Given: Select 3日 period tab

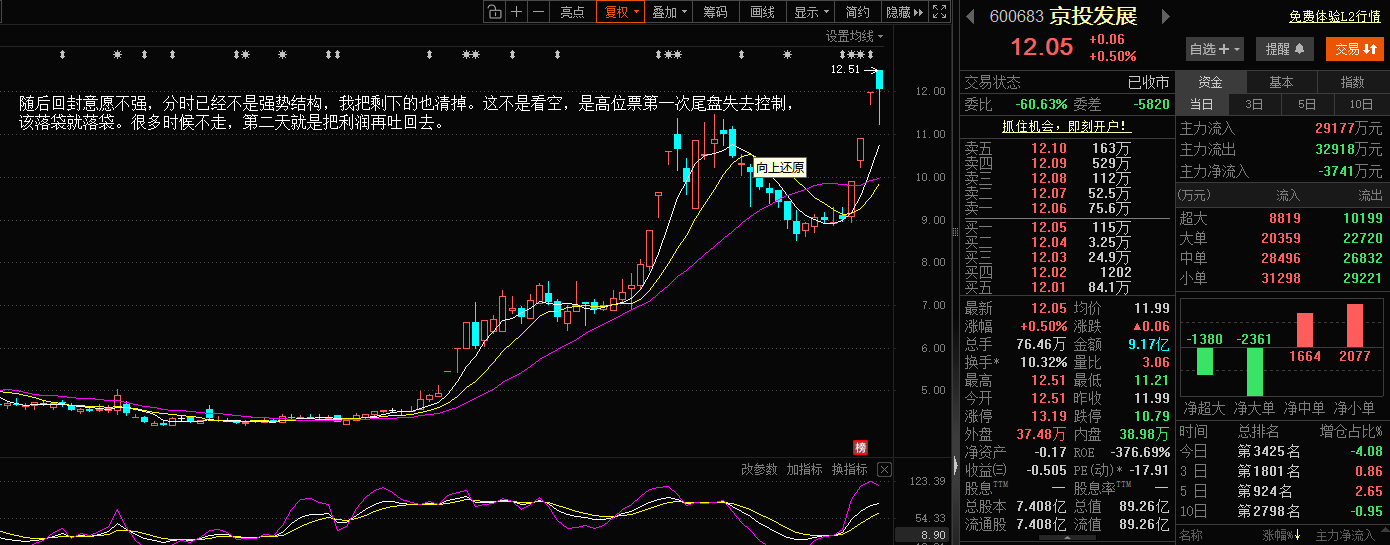Looking at the screenshot, I should tap(1254, 104).
